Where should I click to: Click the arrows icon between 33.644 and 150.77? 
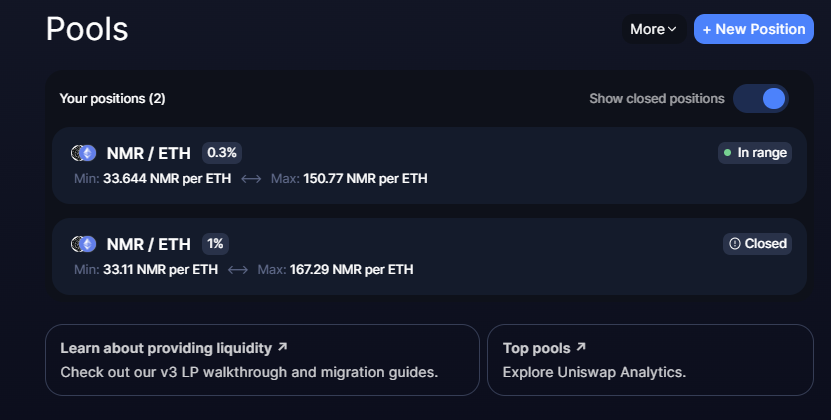(251, 179)
